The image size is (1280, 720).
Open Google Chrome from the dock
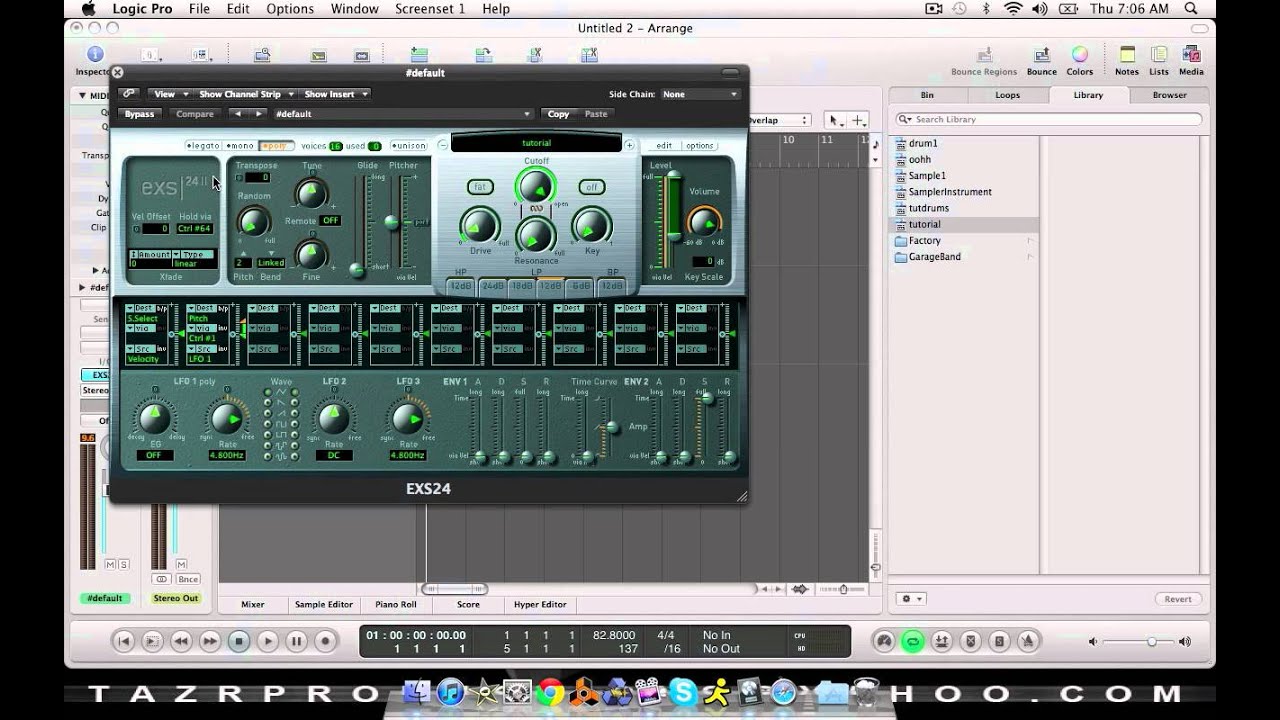(x=549, y=691)
